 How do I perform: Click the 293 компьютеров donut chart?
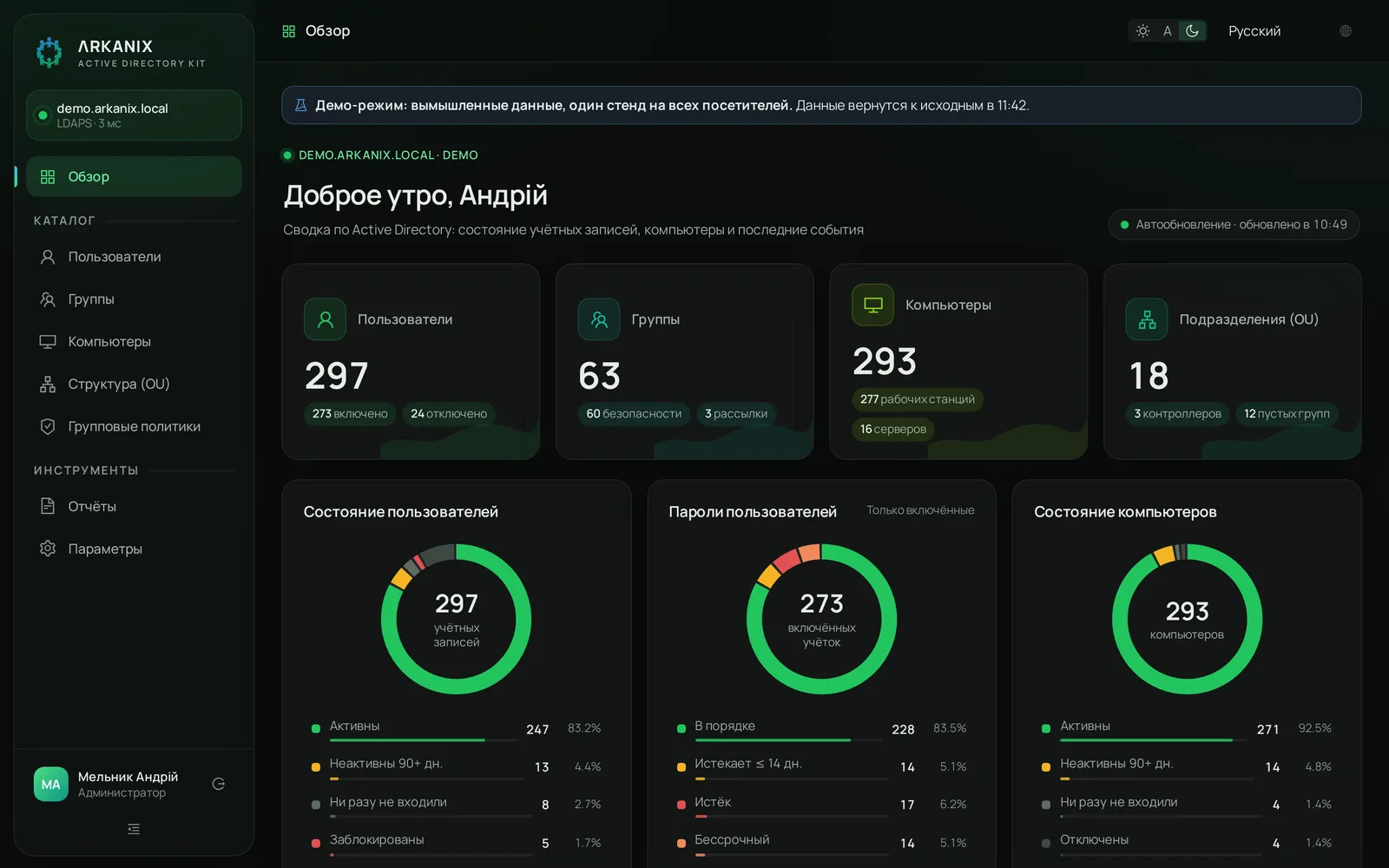pyautogui.click(x=1187, y=619)
